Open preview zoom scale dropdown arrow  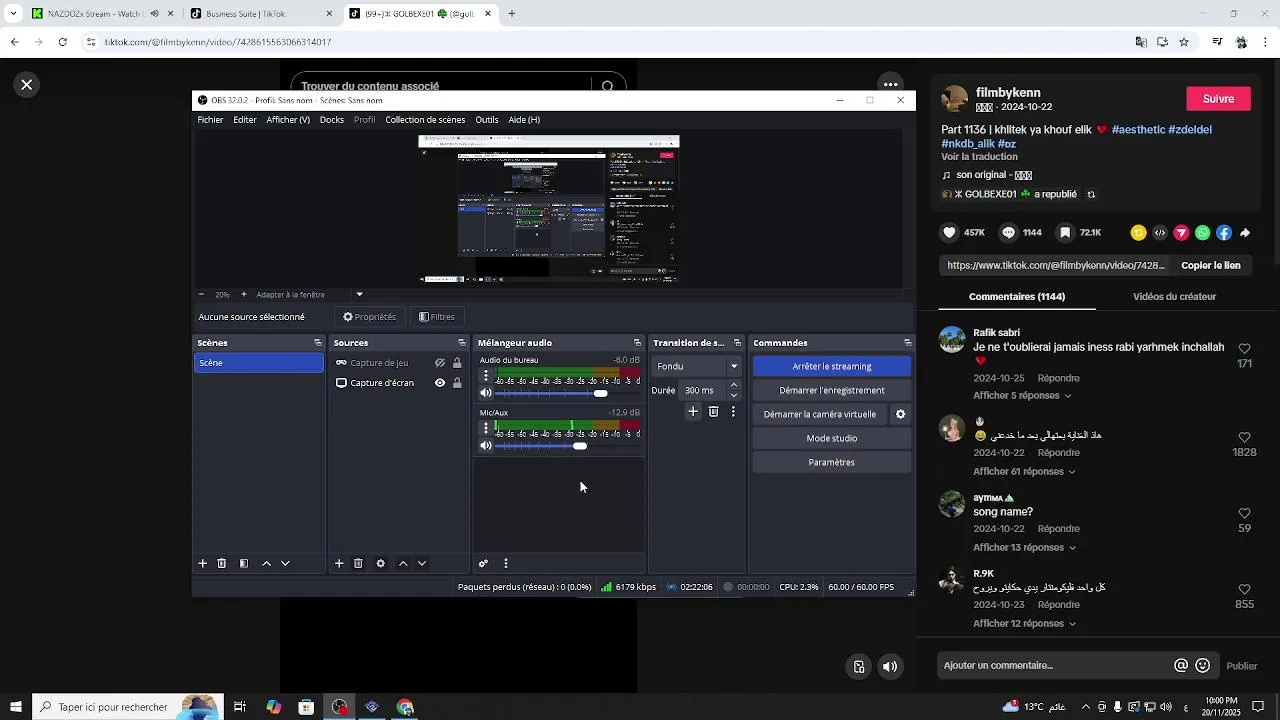tap(359, 295)
